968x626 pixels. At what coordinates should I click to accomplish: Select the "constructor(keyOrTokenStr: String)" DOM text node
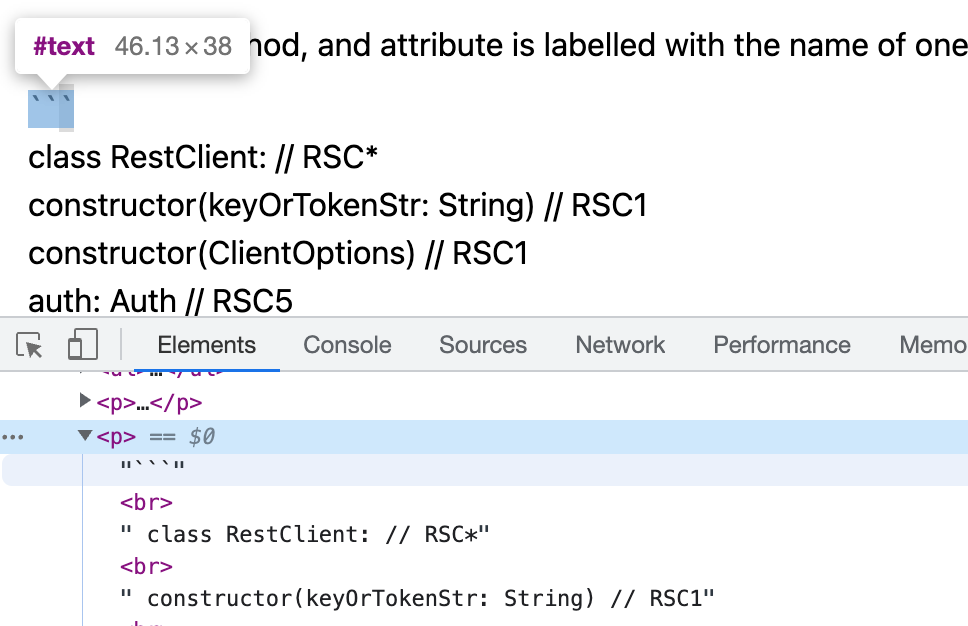click(417, 598)
